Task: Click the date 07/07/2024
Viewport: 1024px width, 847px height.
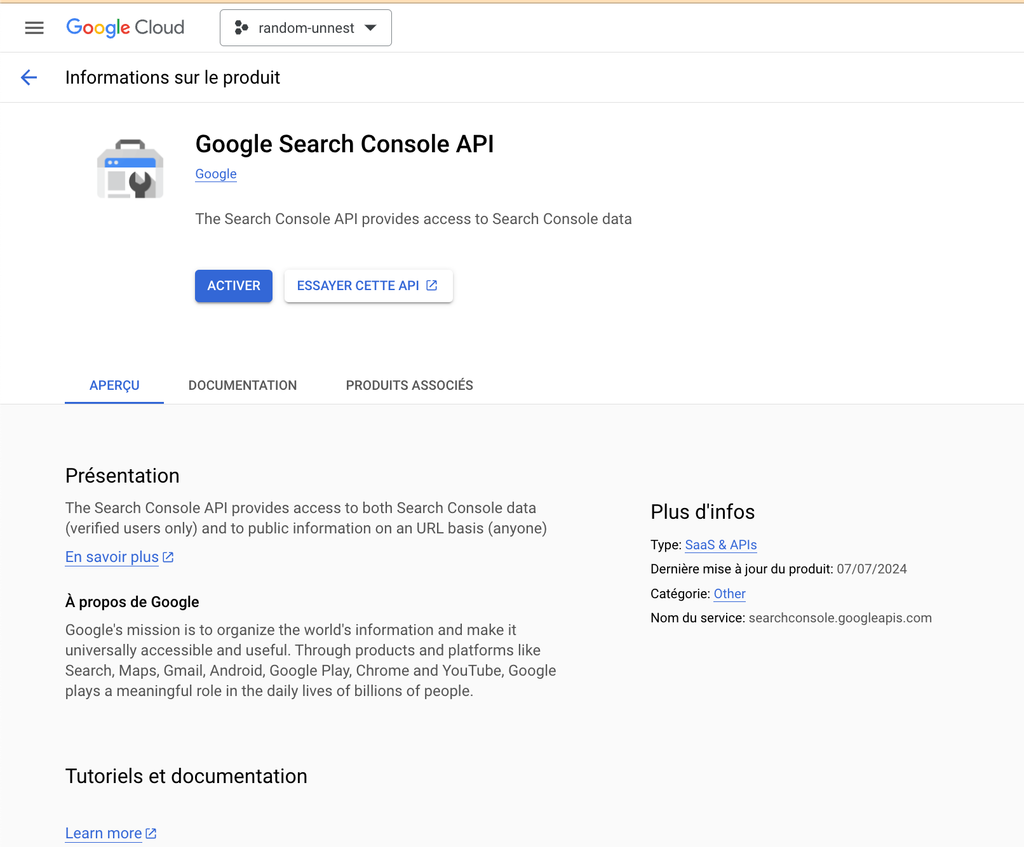Action: coord(871,569)
